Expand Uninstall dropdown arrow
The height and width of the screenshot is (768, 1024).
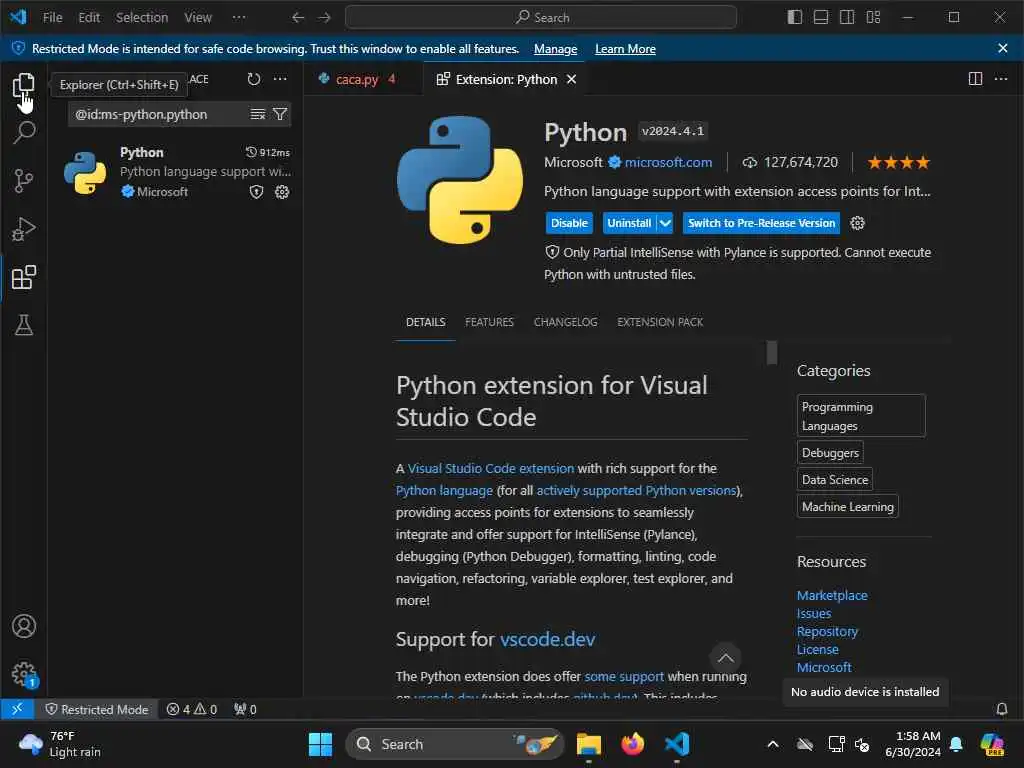click(x=665, y=223)
